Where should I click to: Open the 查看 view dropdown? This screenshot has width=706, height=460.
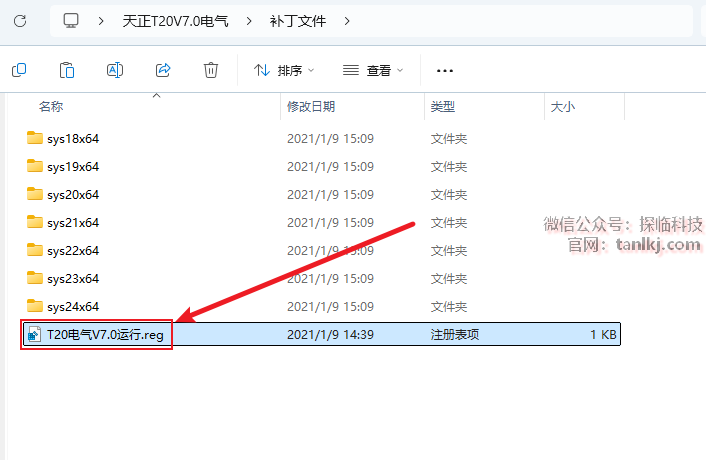tap(373, 71)
